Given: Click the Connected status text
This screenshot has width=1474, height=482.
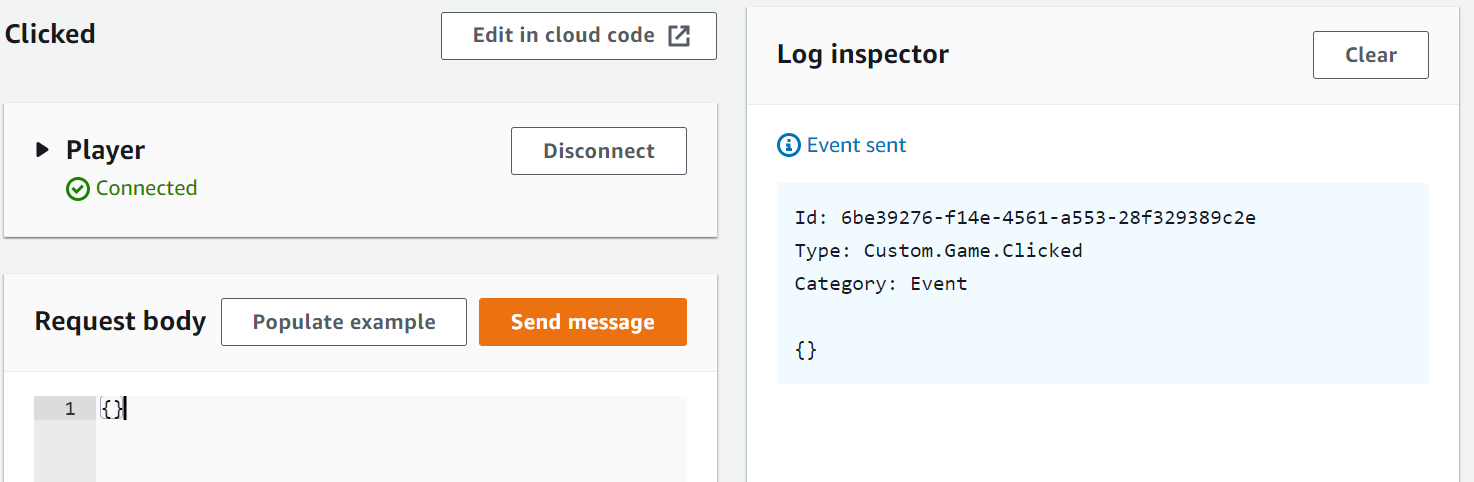Looking at the screenshot, I should [146, 188].
